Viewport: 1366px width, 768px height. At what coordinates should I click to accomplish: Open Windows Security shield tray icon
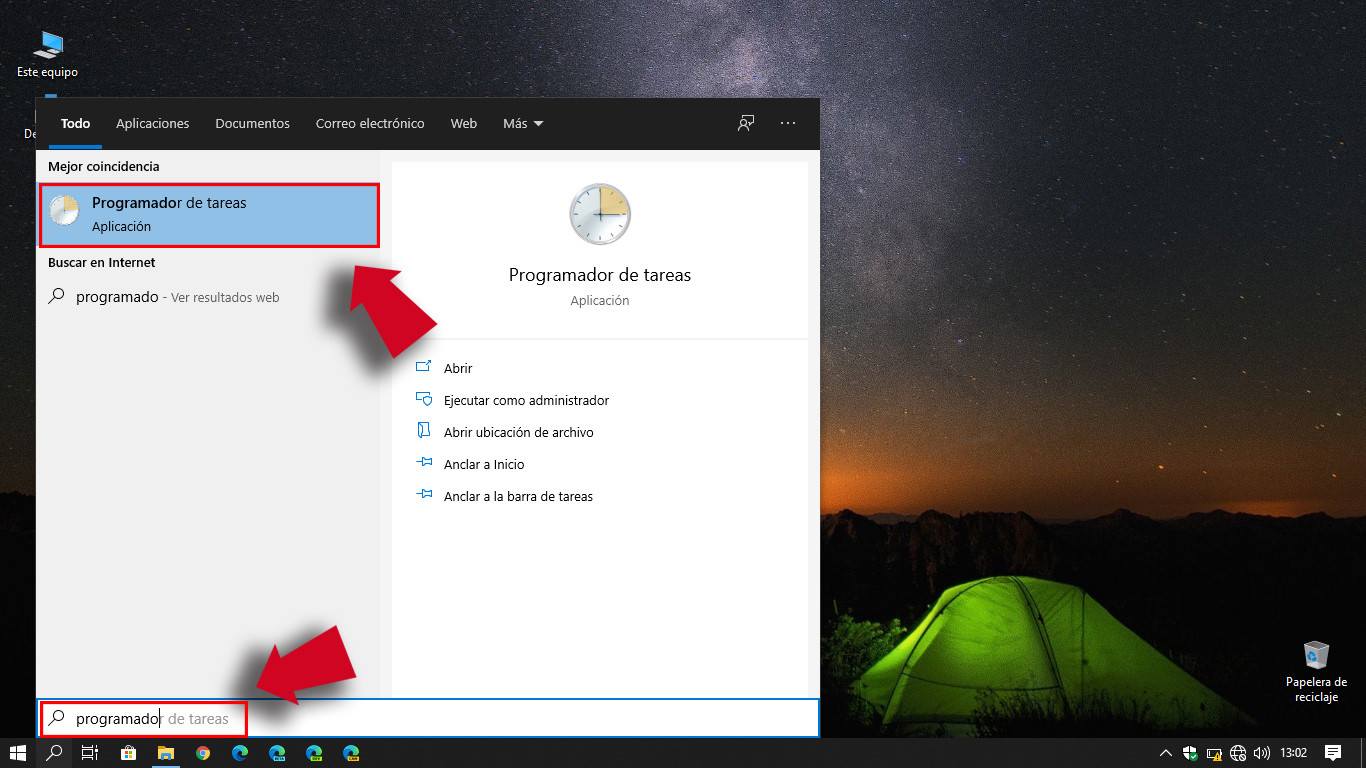1190,753
